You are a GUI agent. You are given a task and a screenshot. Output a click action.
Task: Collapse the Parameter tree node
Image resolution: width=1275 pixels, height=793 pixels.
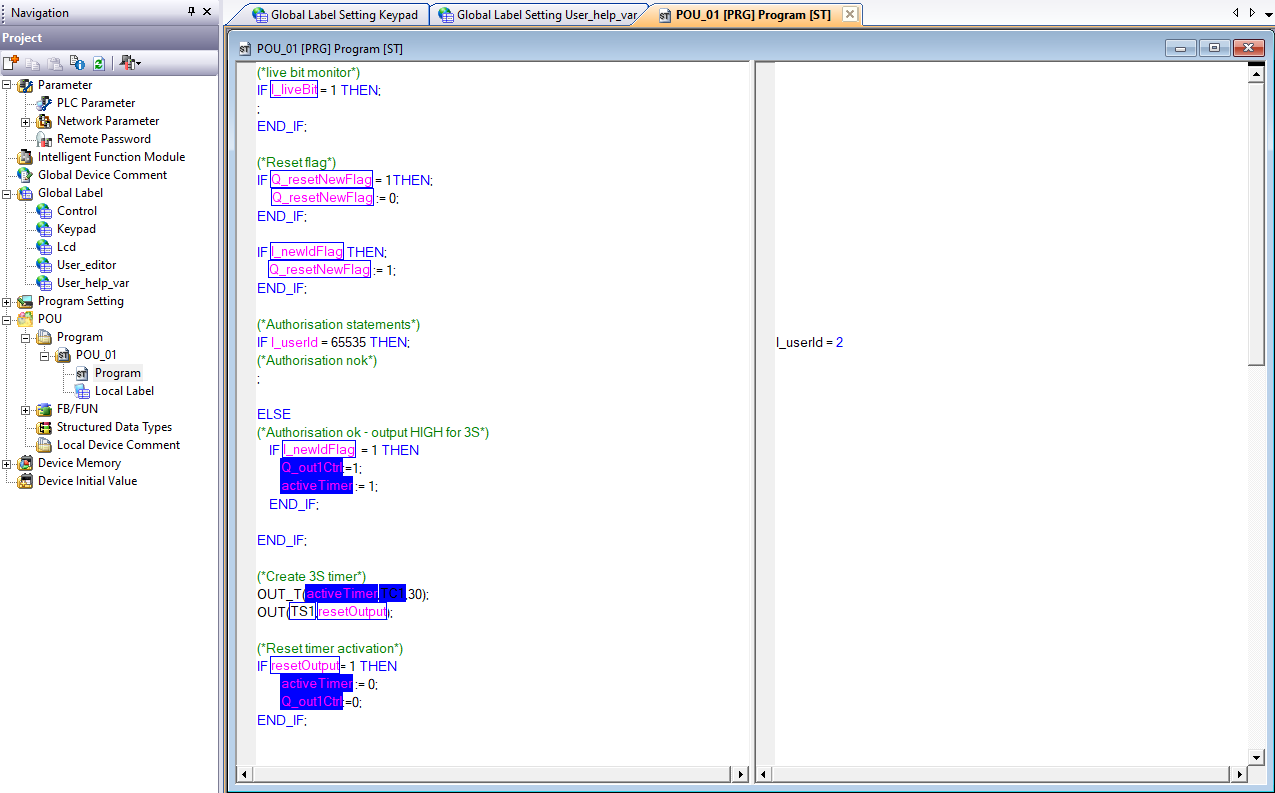7,85
